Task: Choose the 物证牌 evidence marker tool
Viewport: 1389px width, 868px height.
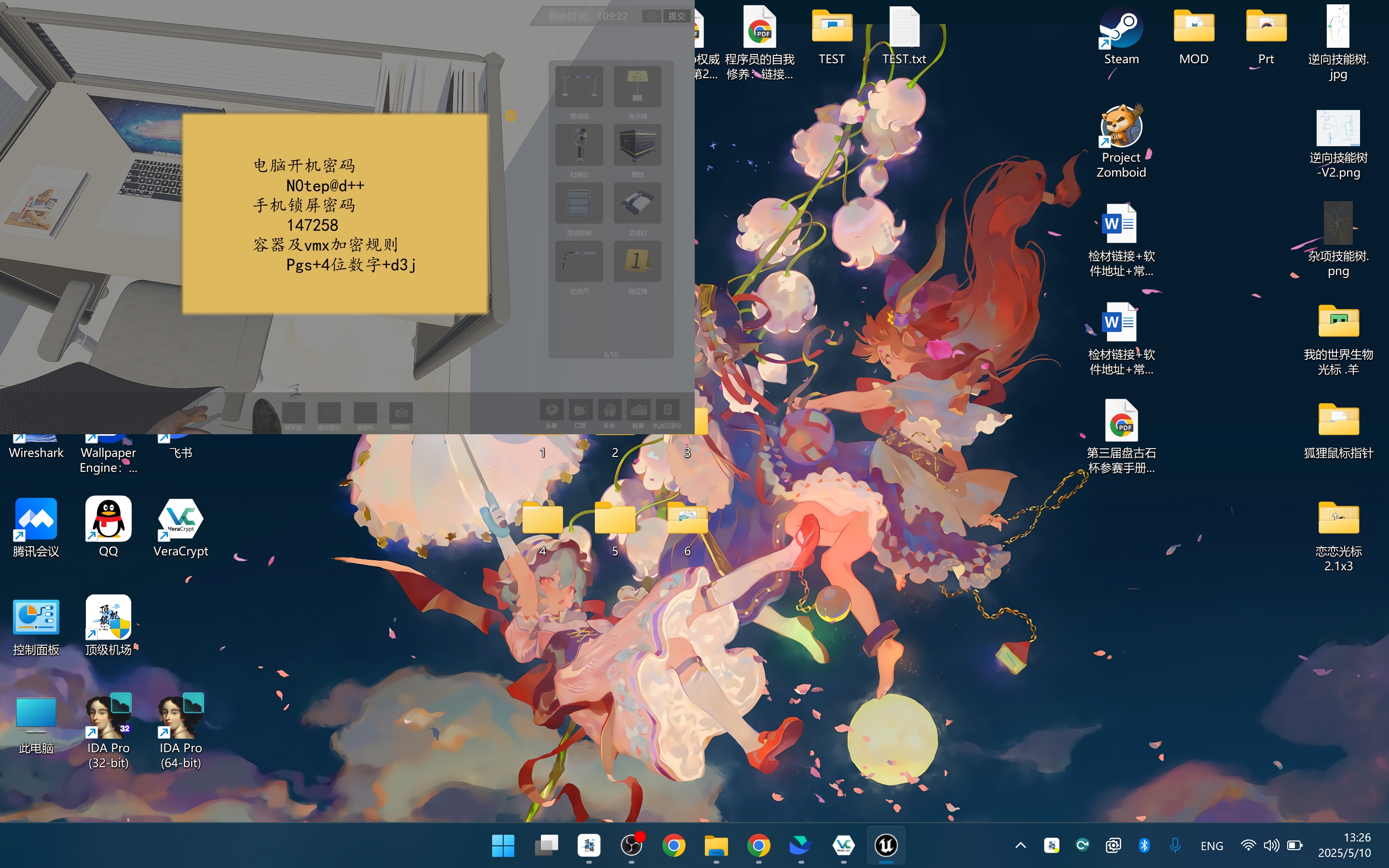Action: [637, 262]
